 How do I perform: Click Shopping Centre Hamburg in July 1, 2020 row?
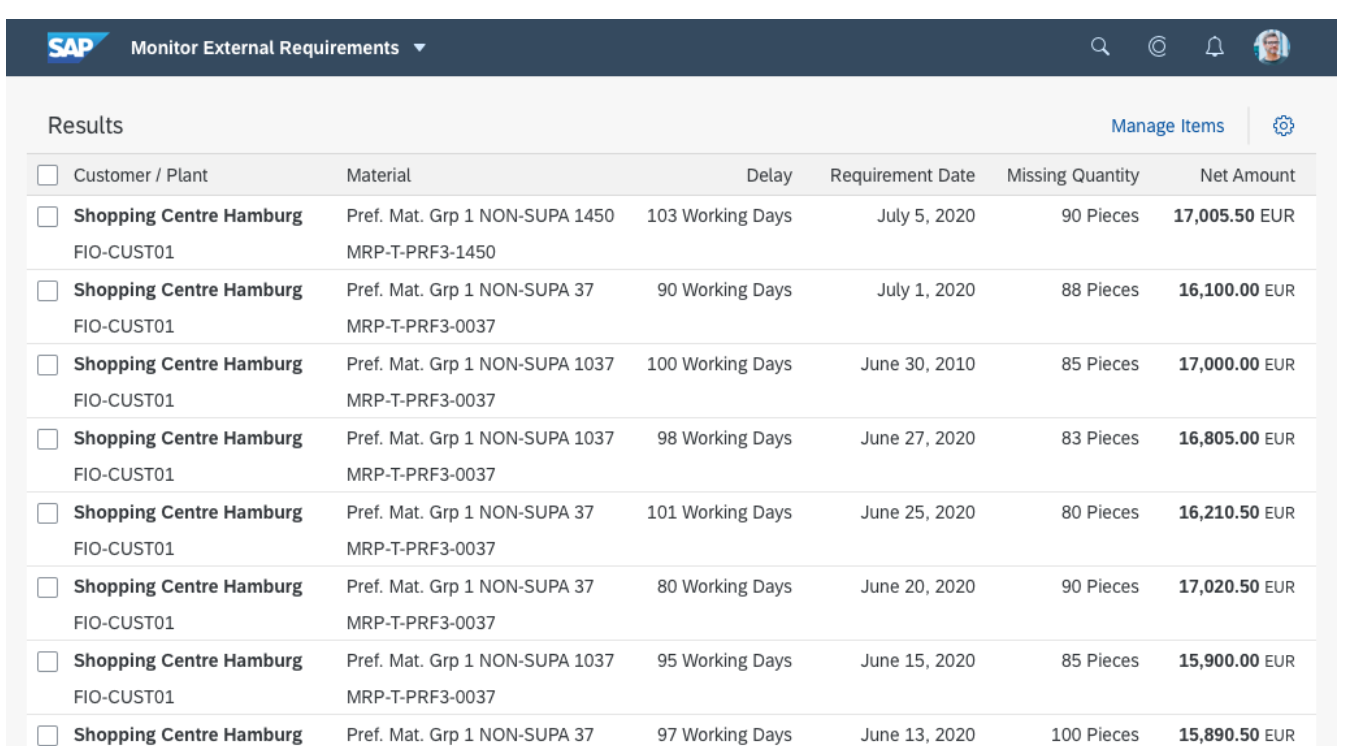[188, 289]
